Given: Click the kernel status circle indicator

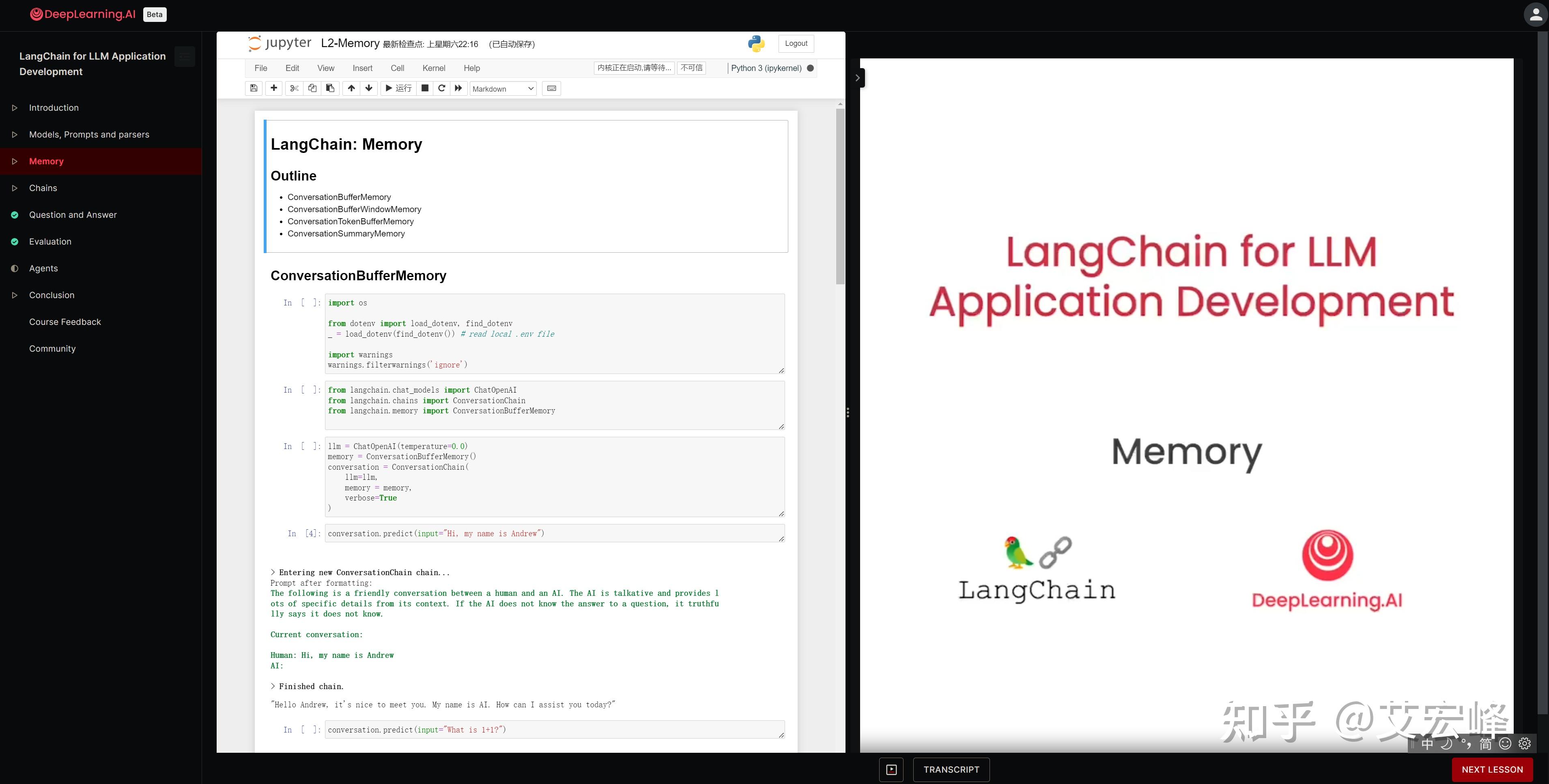Looking at the screenshot, I should pyautogui.click(x=811, y=68).
